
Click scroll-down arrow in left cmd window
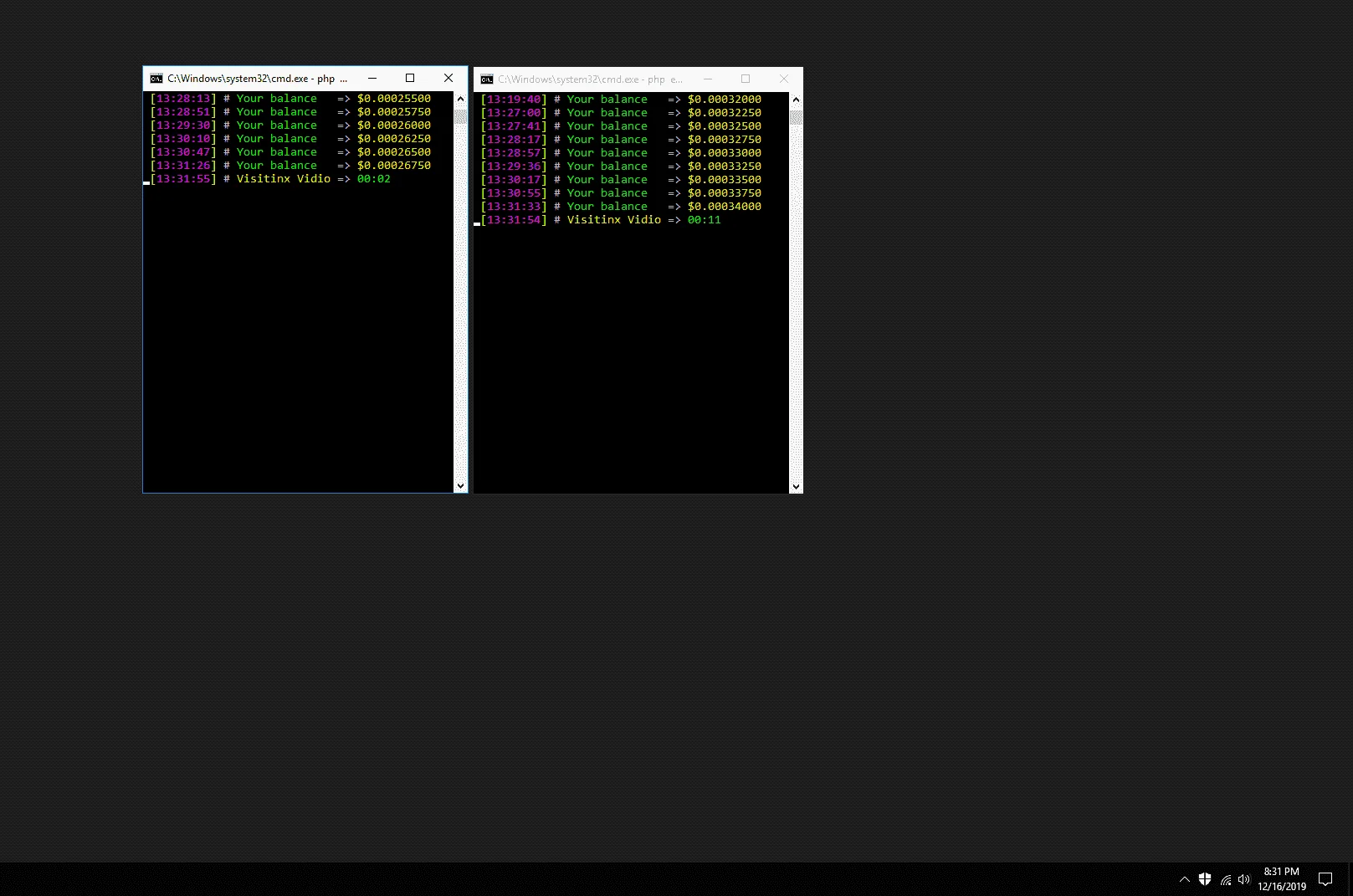(x=460, y=485)
